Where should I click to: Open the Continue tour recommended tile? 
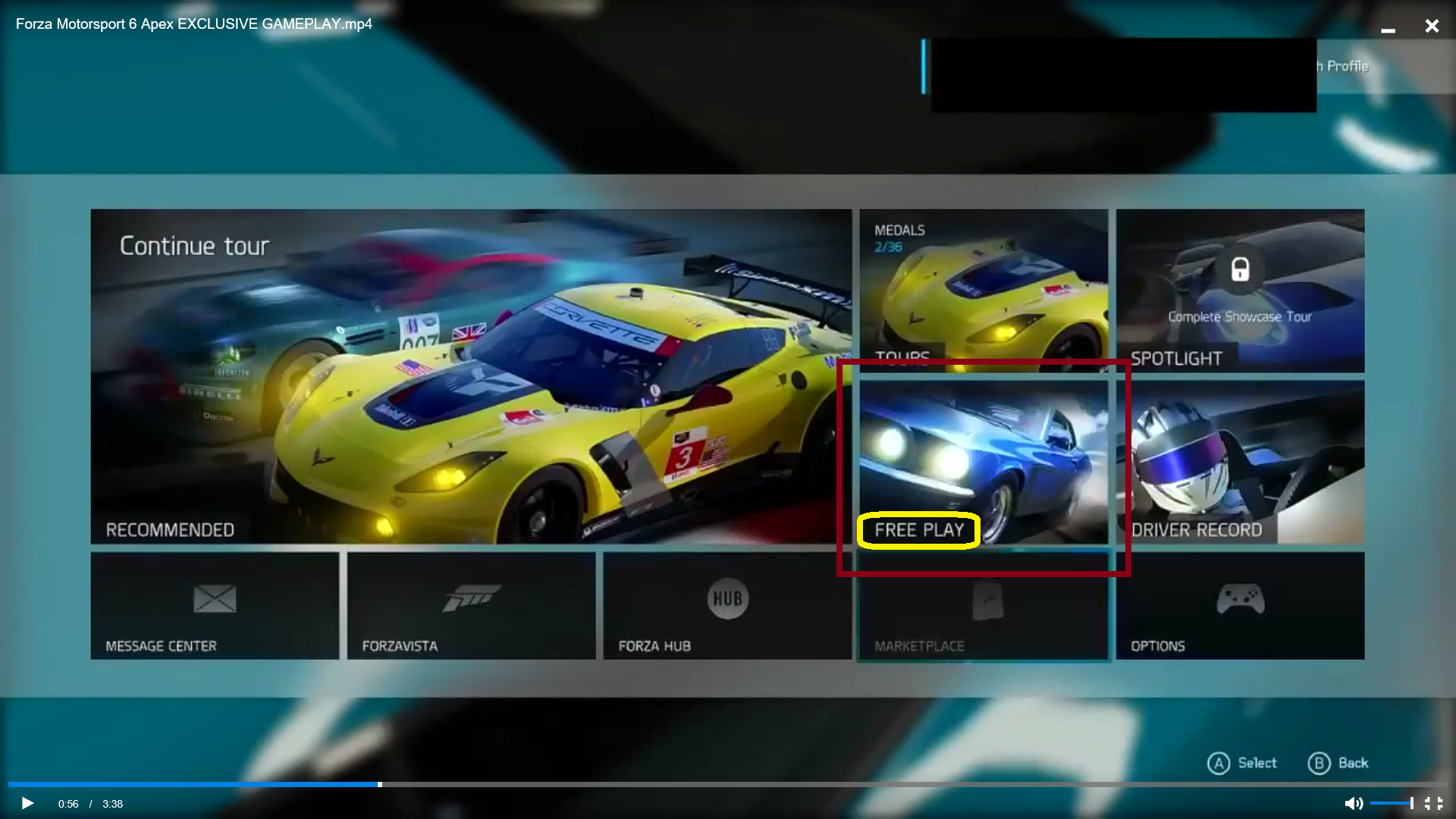click(x=471, y=377)
